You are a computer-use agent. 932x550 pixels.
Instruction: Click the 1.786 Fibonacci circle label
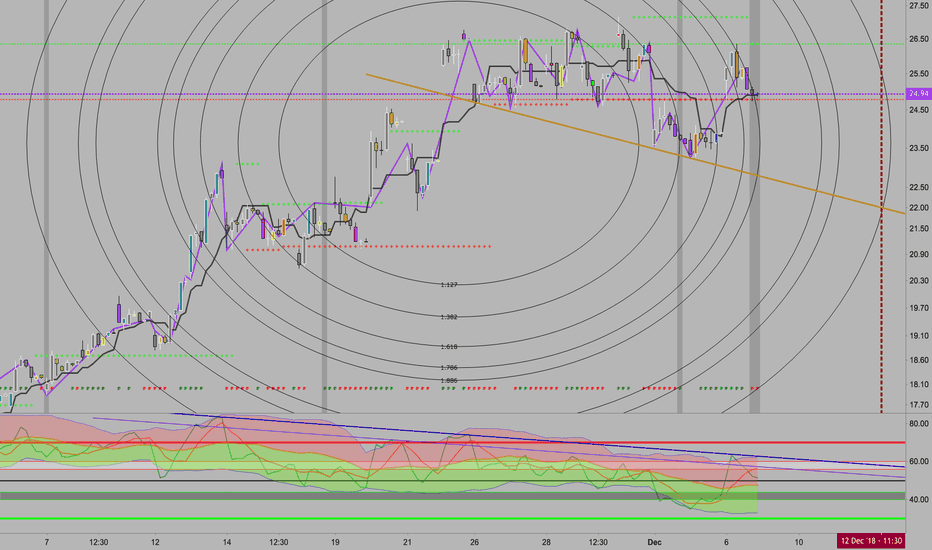(449, 367)
